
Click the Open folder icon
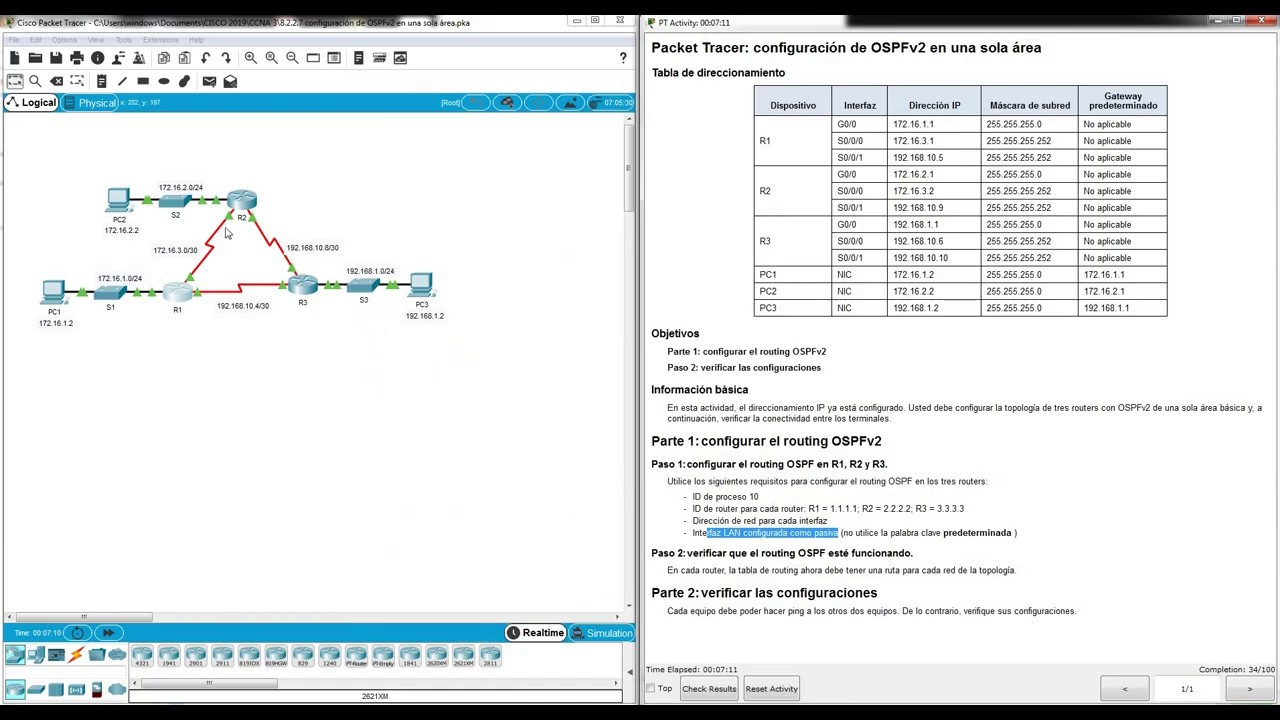pos(35,58)
